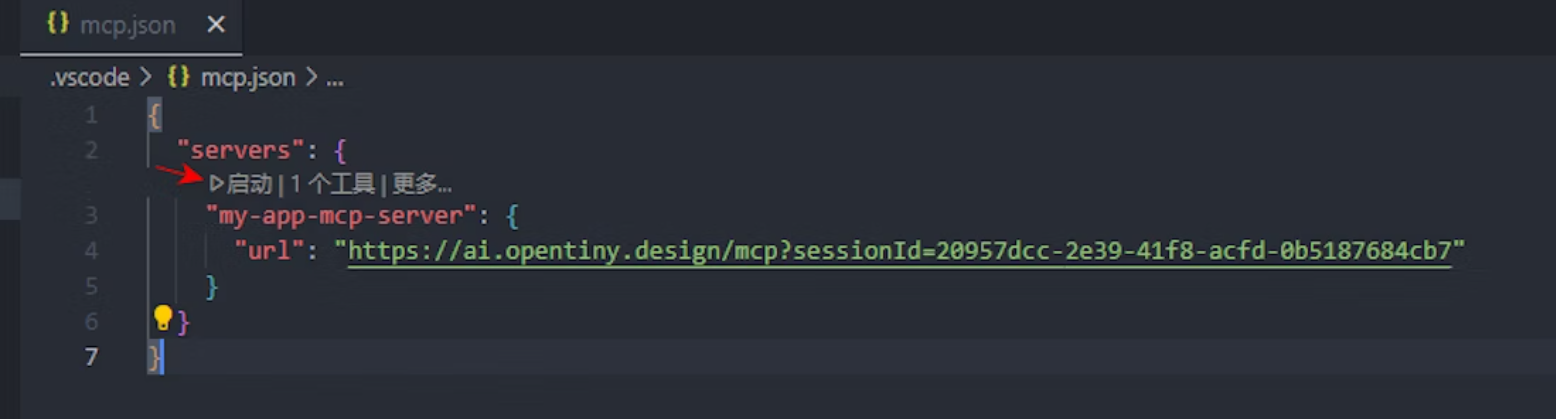
Task: Open the "更多..." CodeLens options
Action: (x=421, y=184)
